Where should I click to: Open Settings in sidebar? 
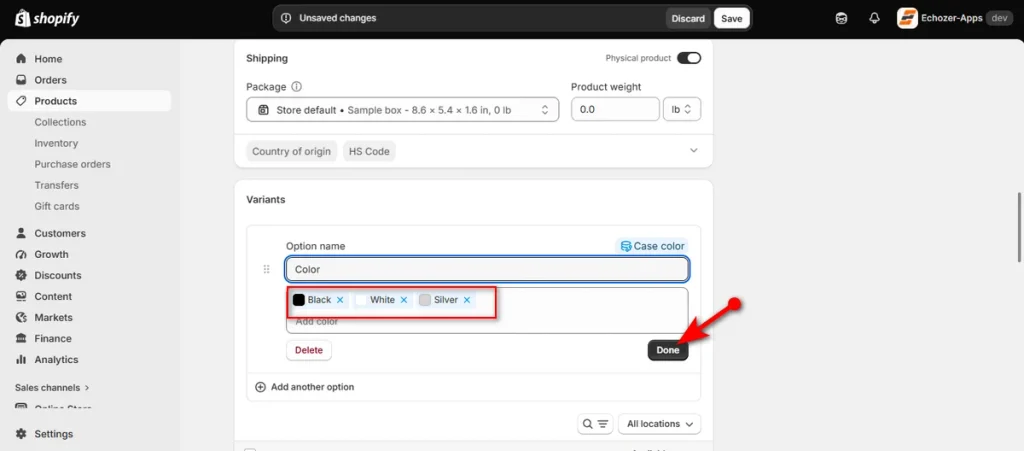tap(54, 434)
